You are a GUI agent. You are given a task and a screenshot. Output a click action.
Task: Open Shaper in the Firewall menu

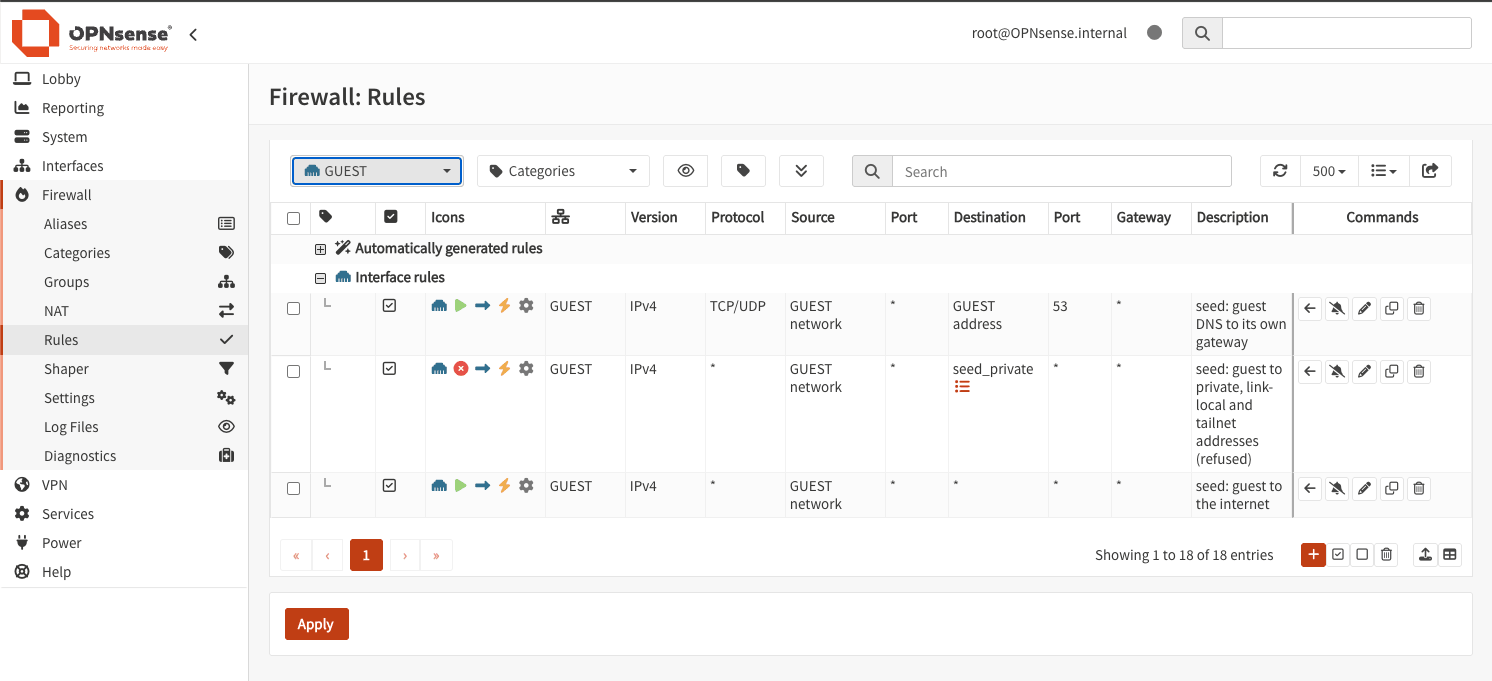[124, 369]
